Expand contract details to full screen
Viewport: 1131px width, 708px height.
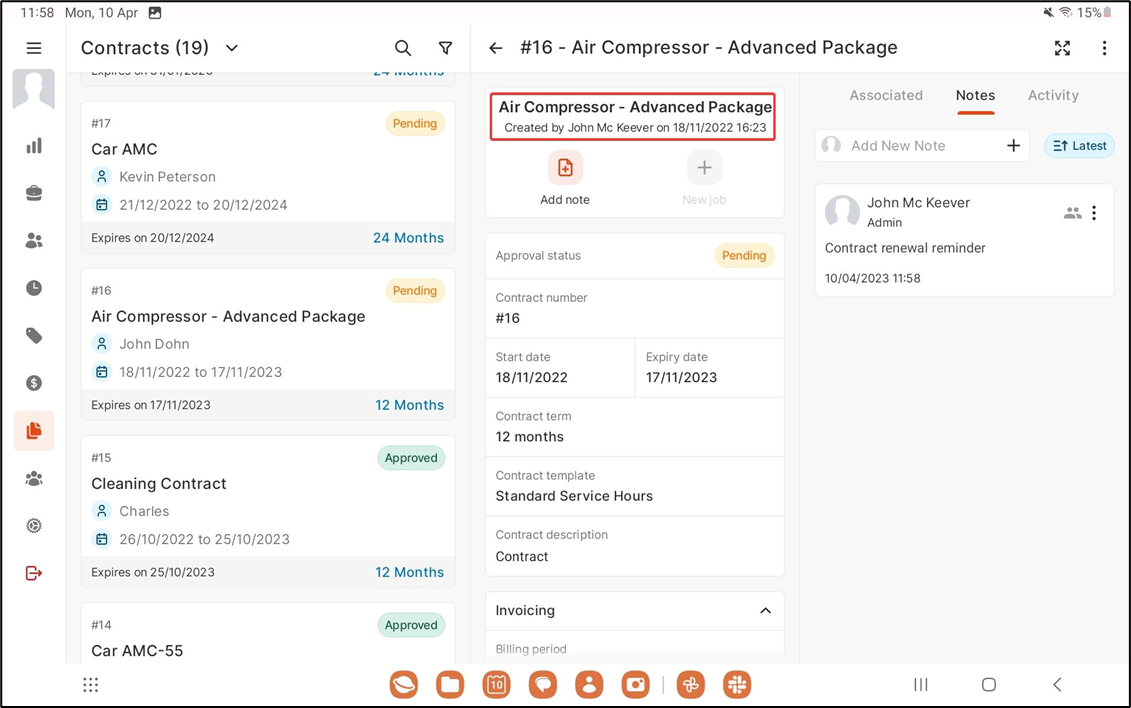pos(1062,48)
